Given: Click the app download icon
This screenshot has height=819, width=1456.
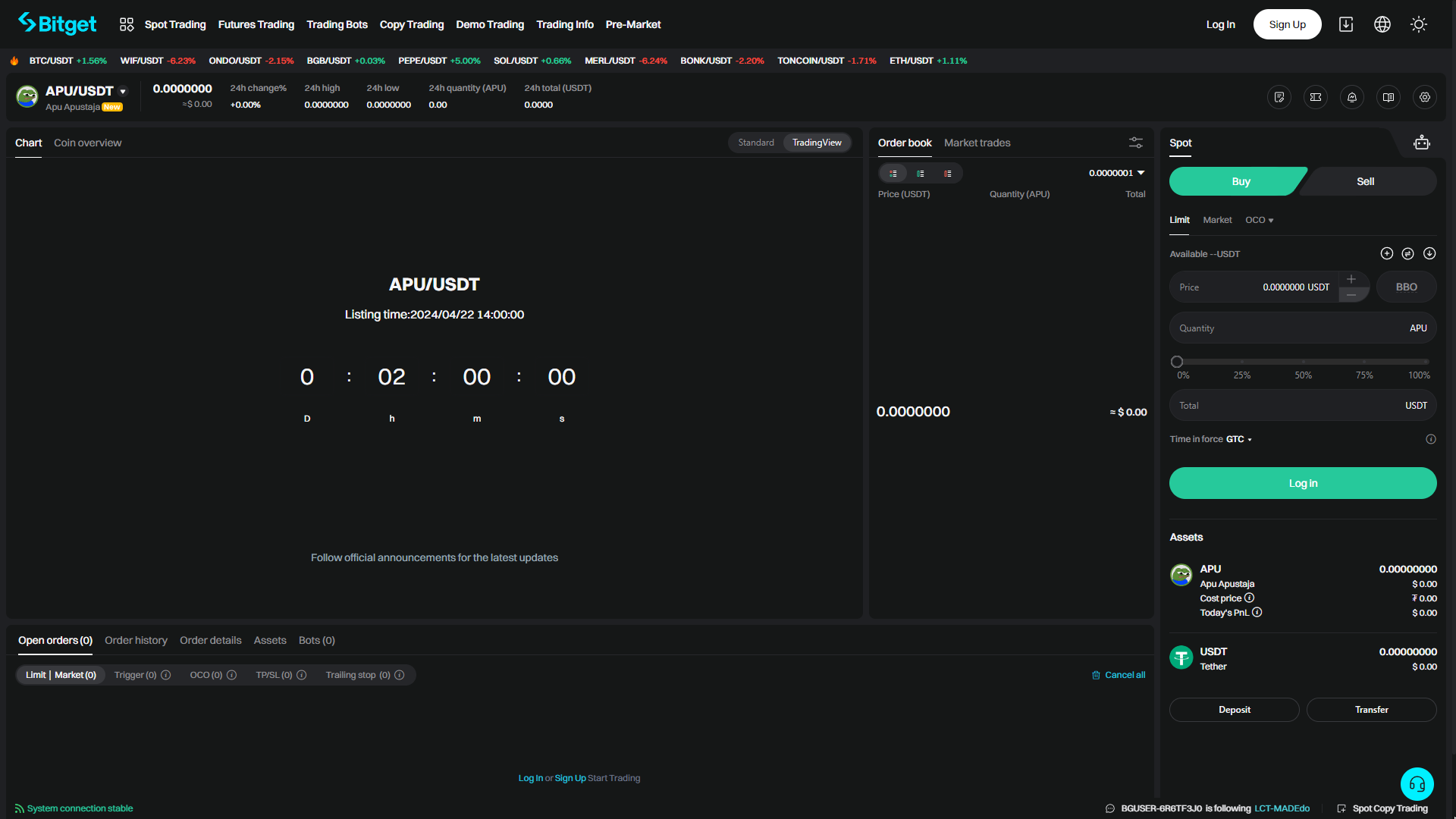Looking at the screenshot, I should 1345,24.
